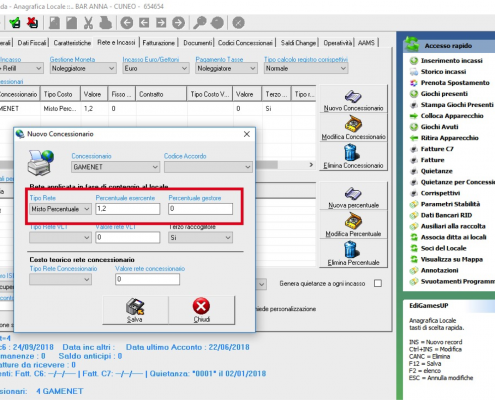The image size is (495, 400).
Task: Click the red cancel-record toolbar icon
Action: (32, 23)
